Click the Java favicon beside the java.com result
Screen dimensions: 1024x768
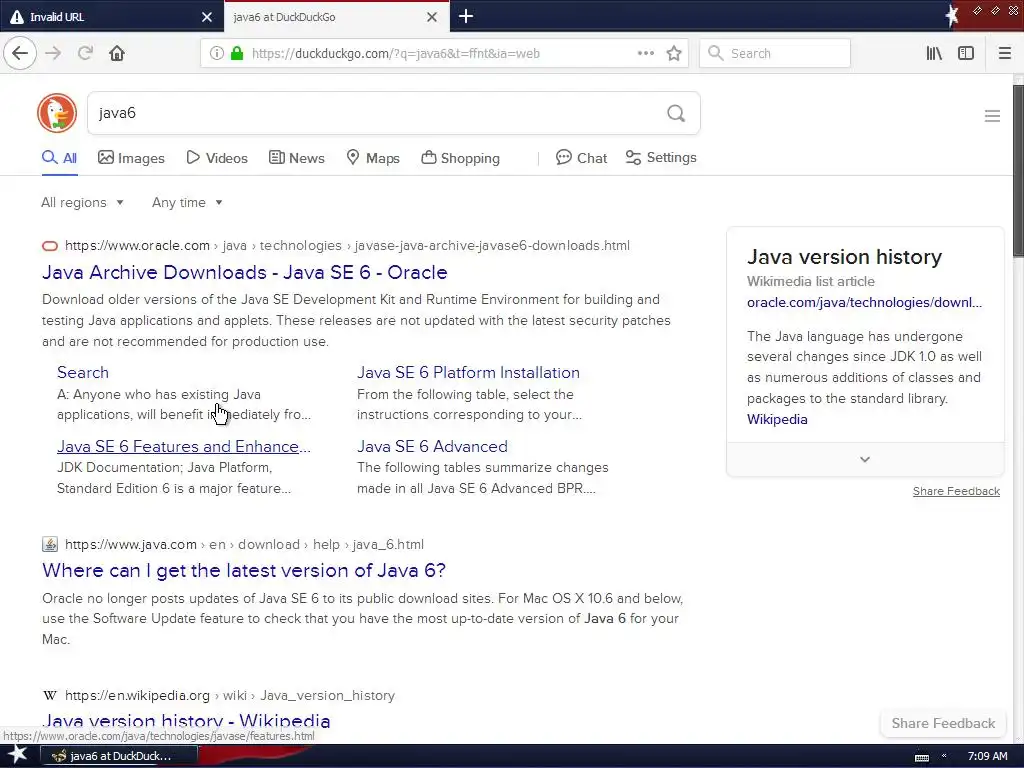tap(50, 544)
